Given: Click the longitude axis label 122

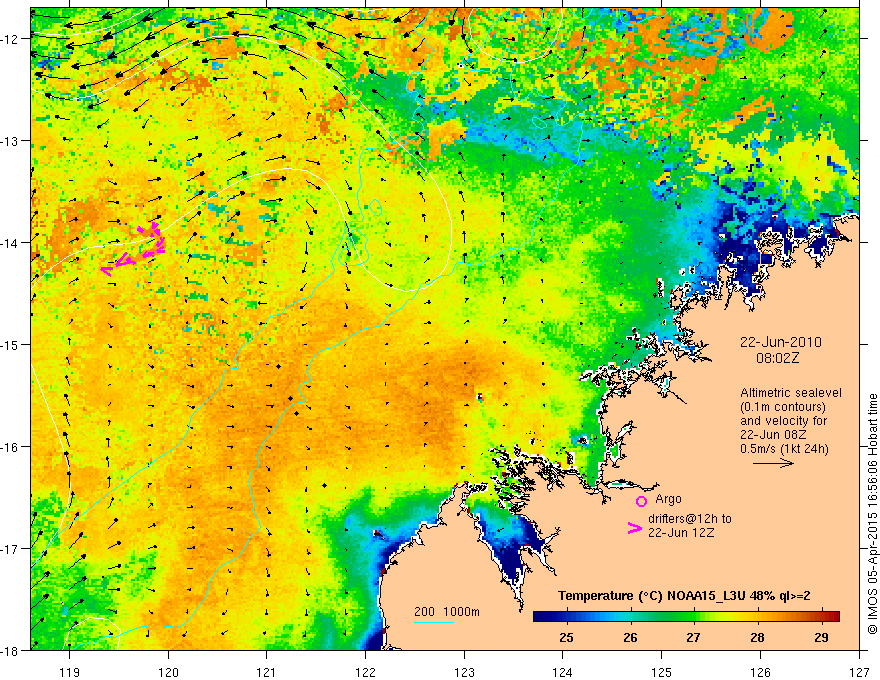Looking at the screenshot, I should [365, 672].
